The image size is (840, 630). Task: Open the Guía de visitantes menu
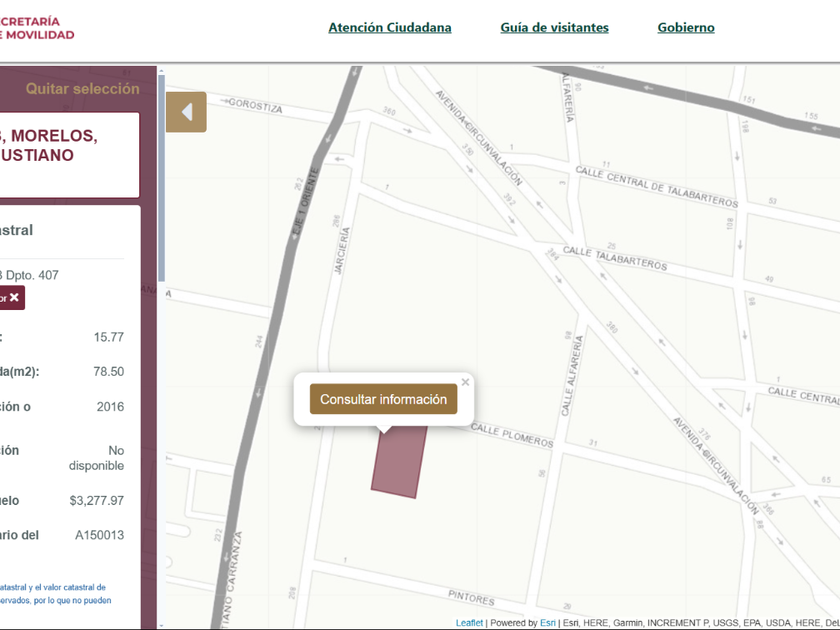tap(554, 28)
